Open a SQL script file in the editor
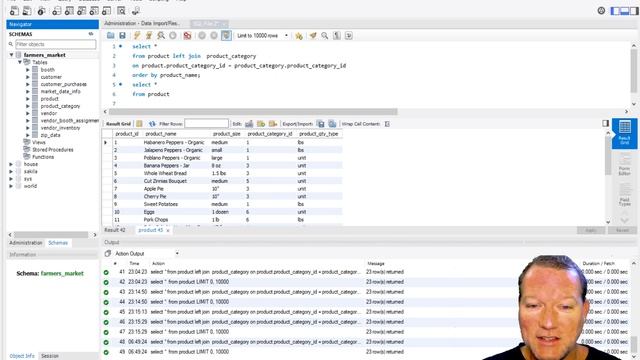This screenshot has height=360, width=640. [x=111, y=36]
